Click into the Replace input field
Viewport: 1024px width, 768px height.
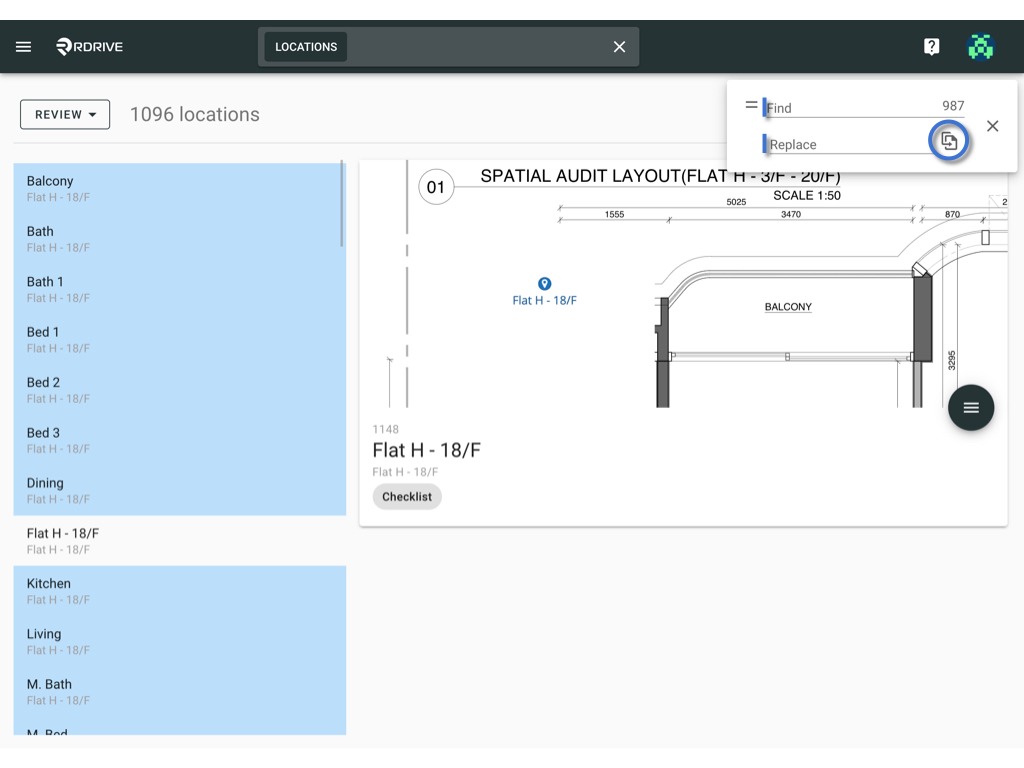846,144
